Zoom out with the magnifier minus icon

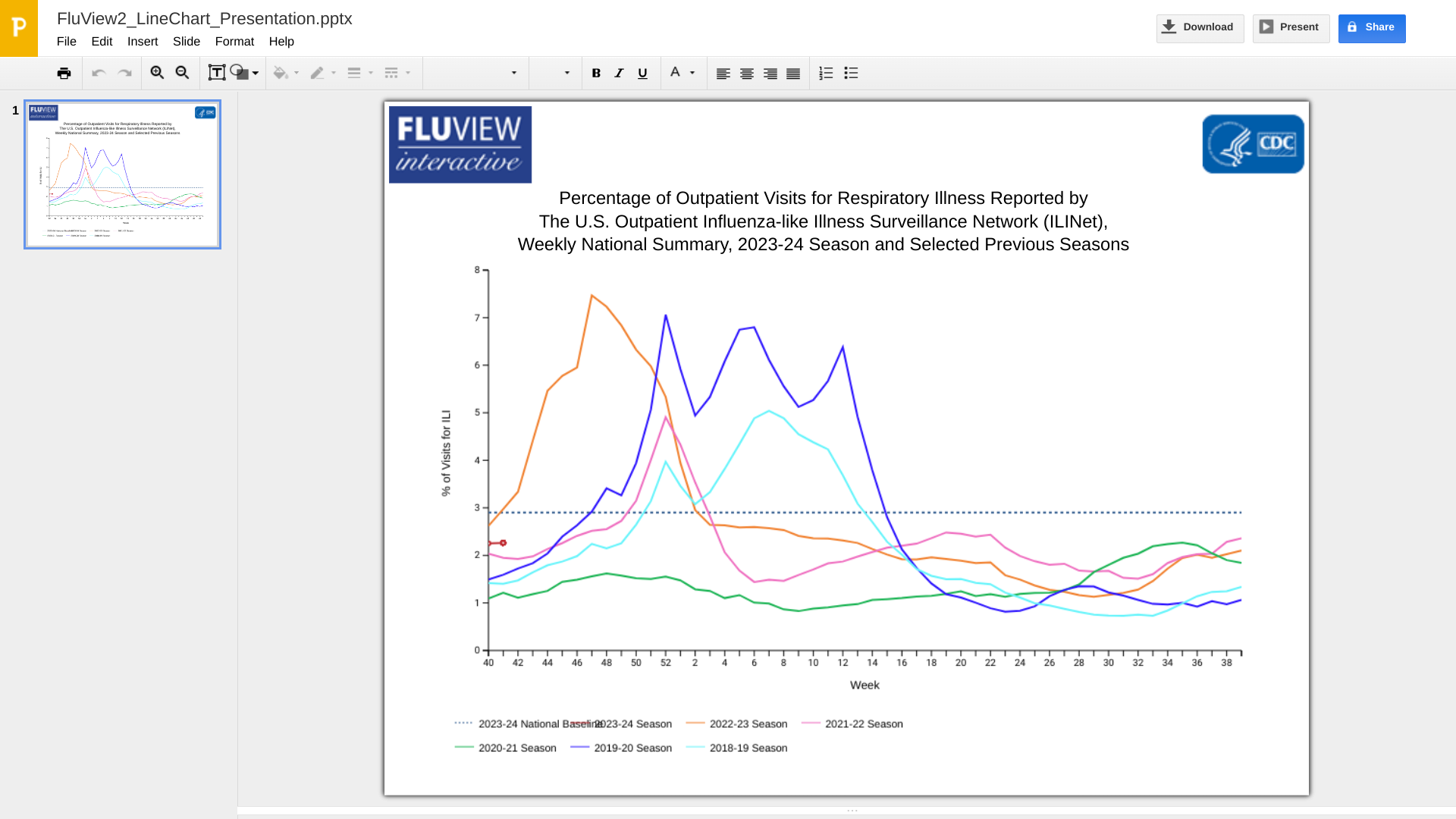click(x=182, y=73)
